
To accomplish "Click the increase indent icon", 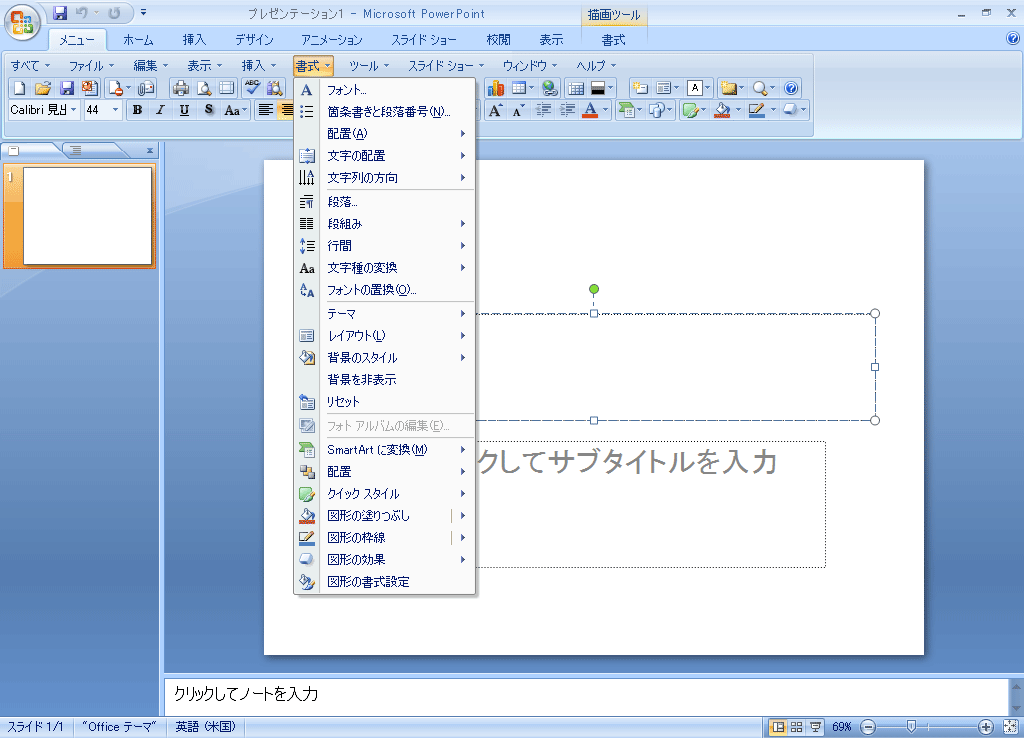I will (x=568, y=110).
